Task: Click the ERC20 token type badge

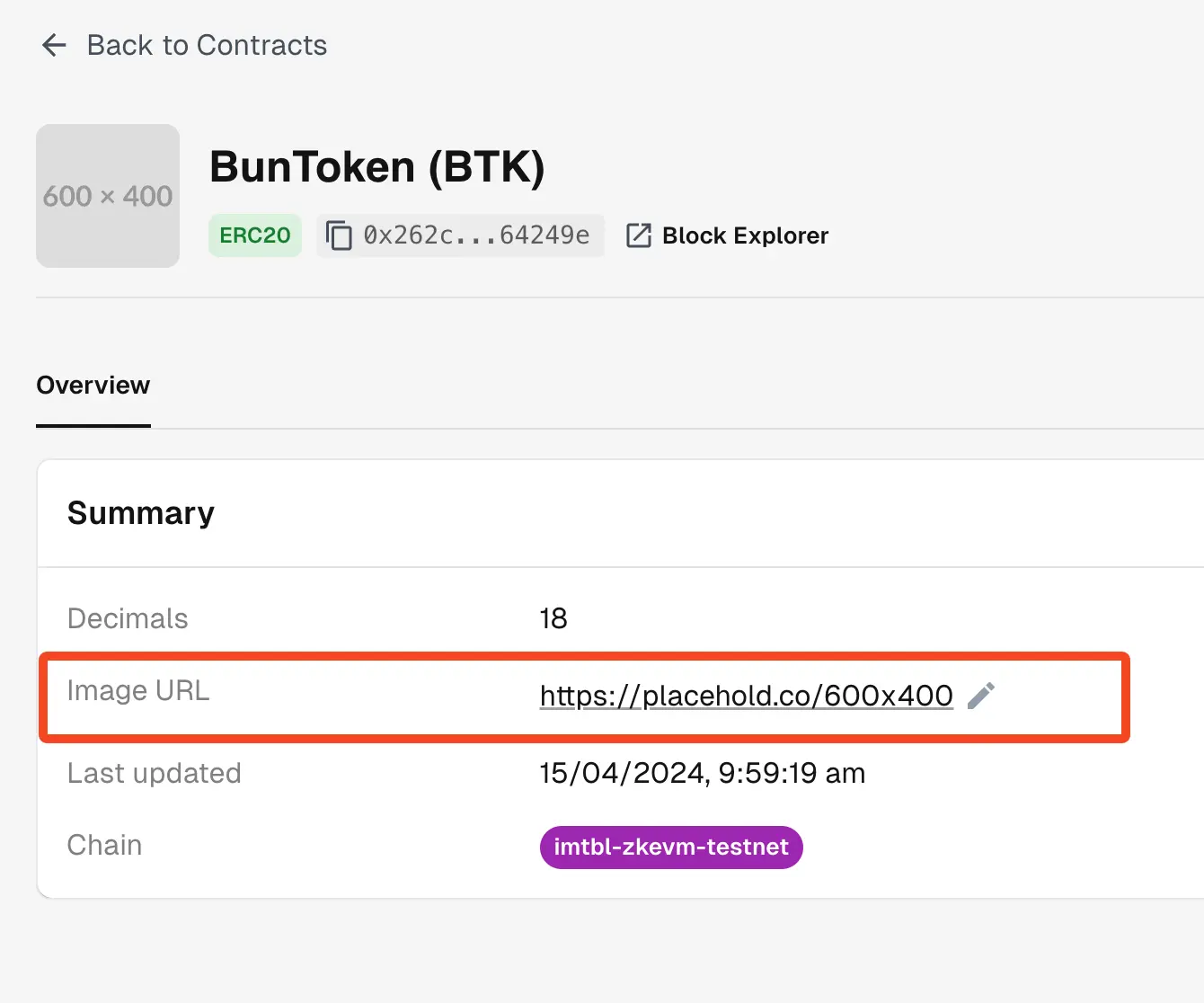Action: click(254, 235)
